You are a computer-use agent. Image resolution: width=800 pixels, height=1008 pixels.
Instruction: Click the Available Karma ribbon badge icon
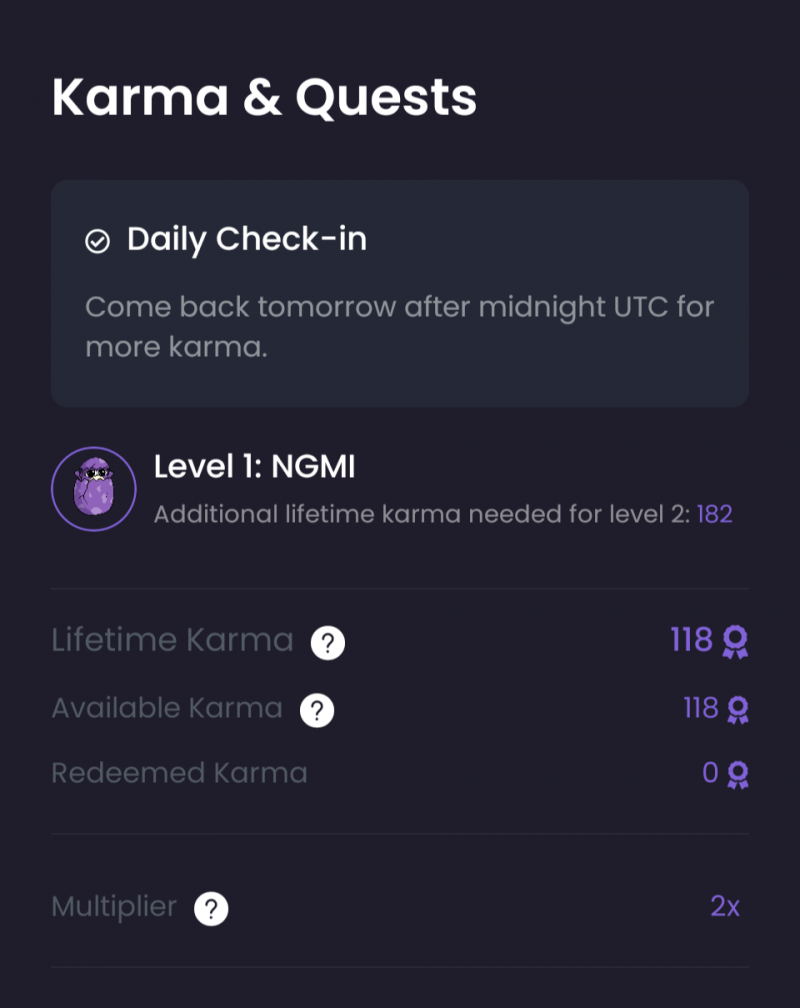point(738,710)
